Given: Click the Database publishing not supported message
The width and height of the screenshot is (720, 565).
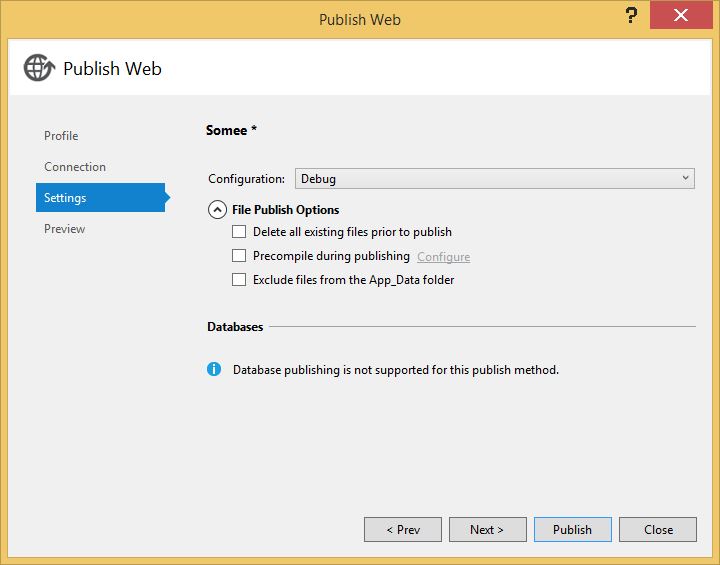Looking at the screenshot, I should coord(396,370).
